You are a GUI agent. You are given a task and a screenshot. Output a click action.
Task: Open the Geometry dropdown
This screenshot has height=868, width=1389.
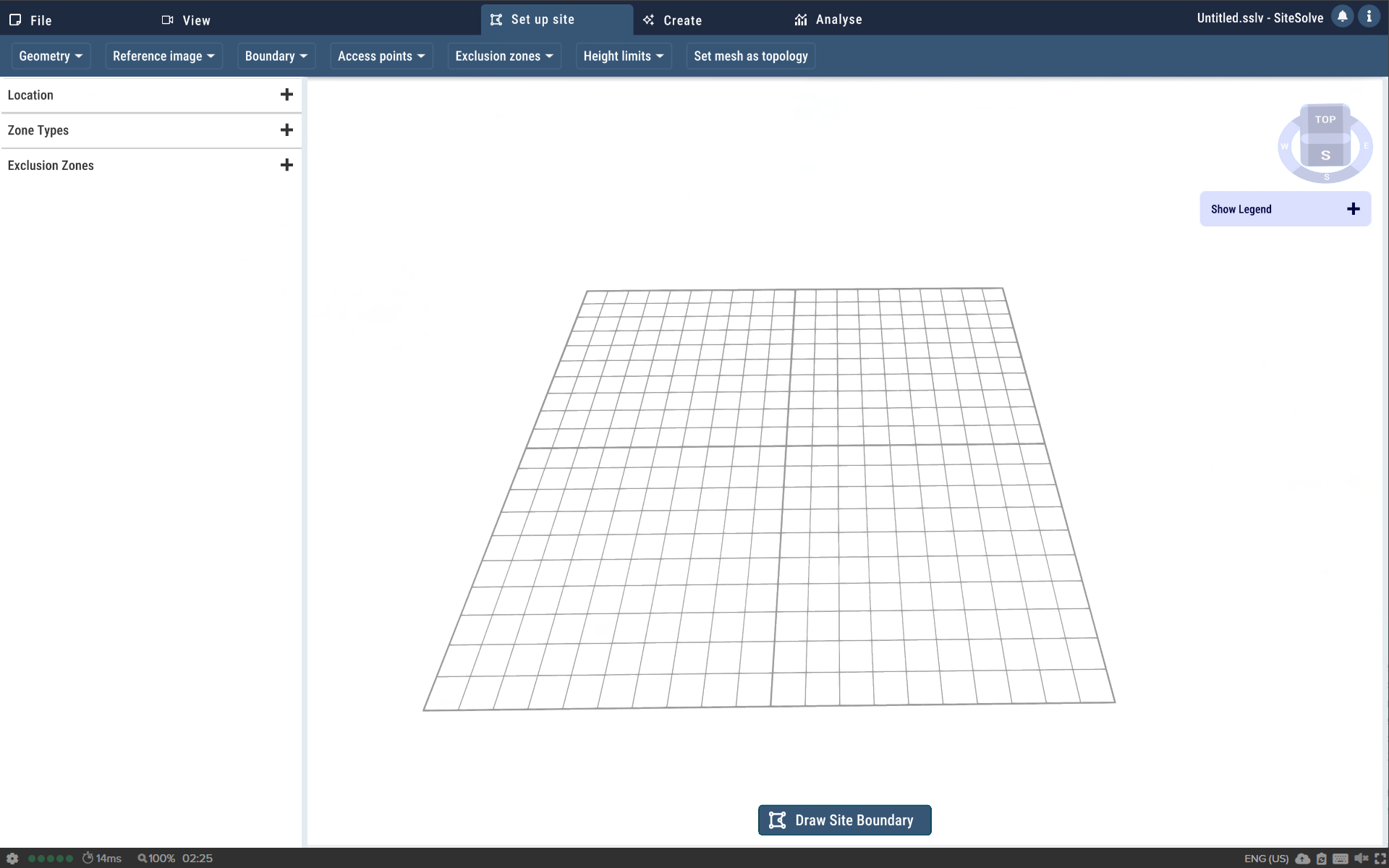(51, 56)
